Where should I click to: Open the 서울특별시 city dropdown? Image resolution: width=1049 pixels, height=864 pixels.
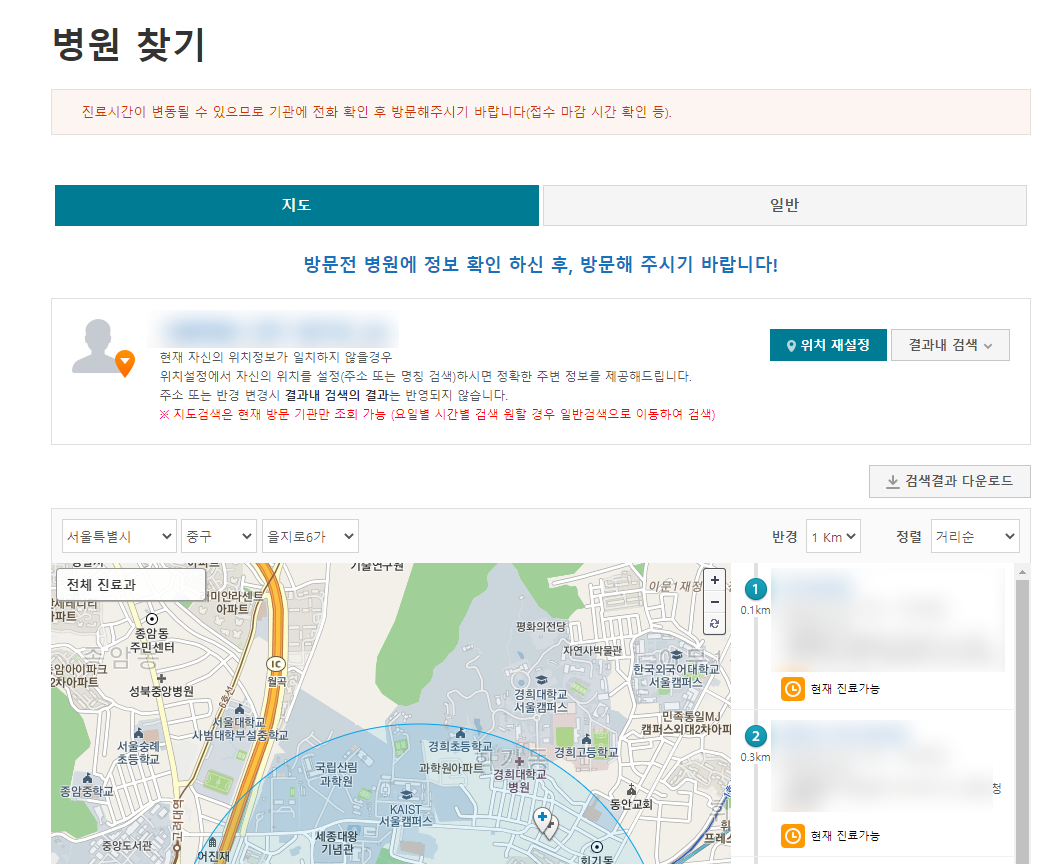pyautogui.click(x=119, y=536)
